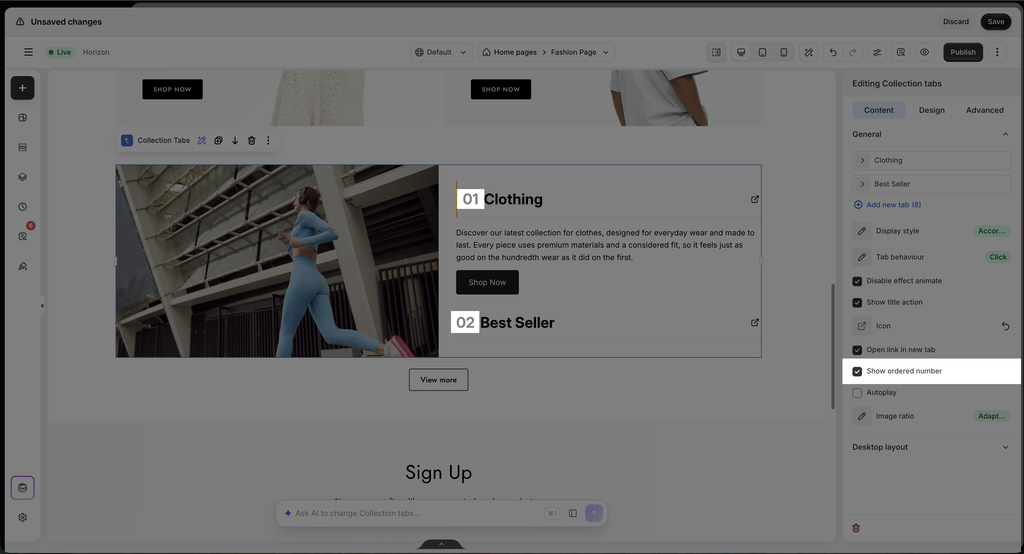Switch to the Advanced tab
The height and width of the screenshot is (554, 1024).
coord(984,110)
